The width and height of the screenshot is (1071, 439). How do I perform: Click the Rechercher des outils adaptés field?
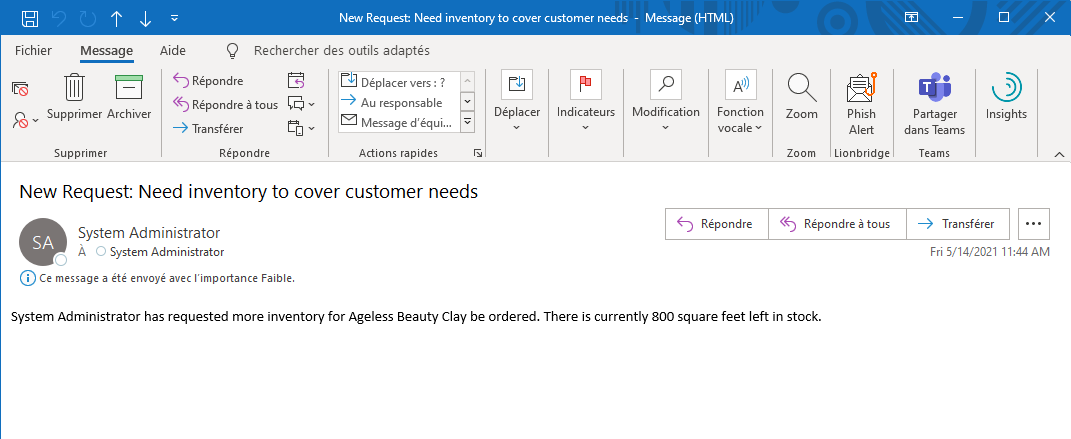[342, 51]
